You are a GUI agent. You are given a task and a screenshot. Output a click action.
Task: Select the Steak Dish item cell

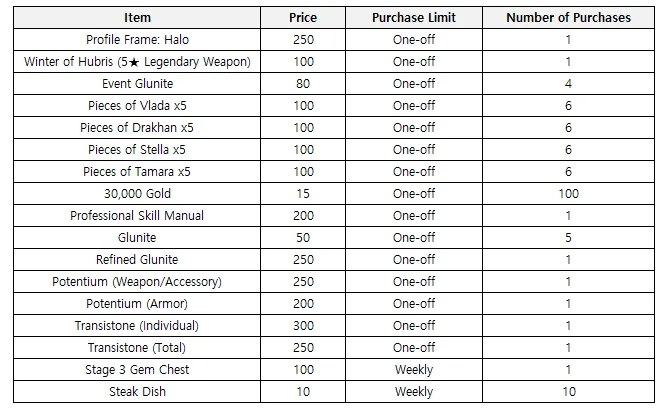tap(137, 392)
